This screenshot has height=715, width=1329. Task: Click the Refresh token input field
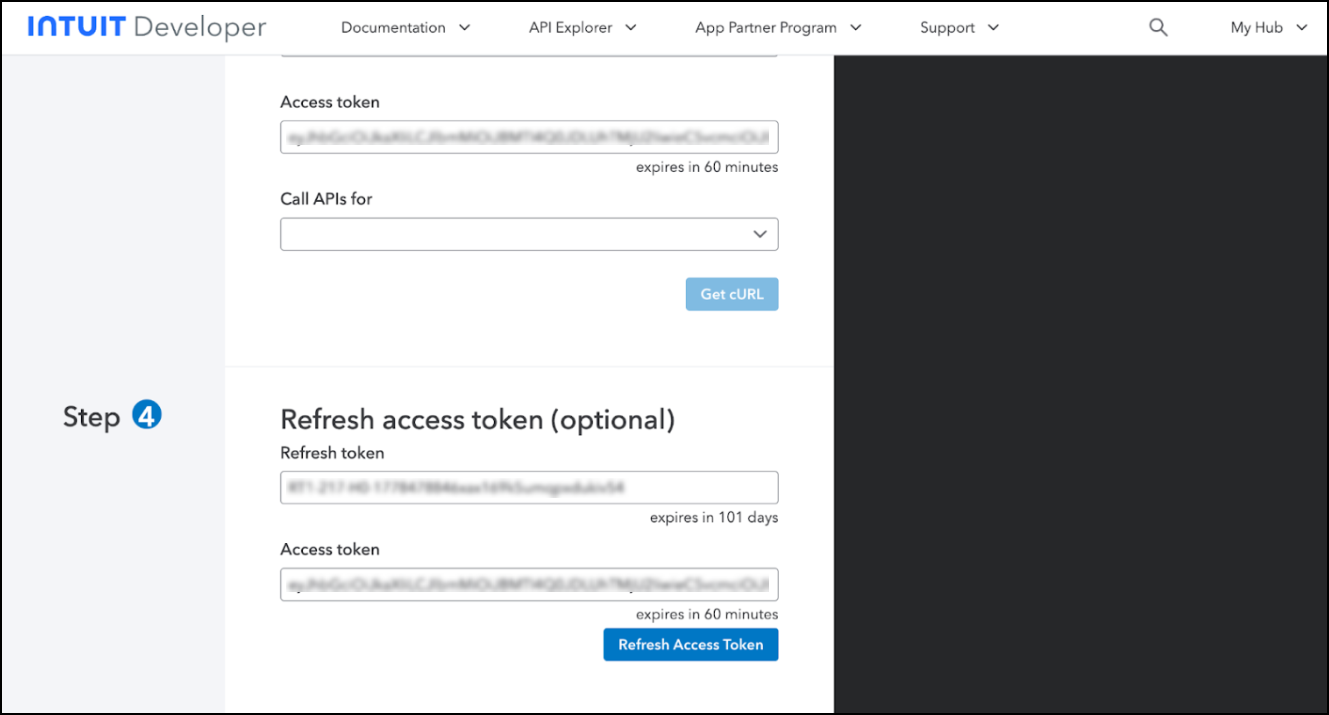click(529, 488)
